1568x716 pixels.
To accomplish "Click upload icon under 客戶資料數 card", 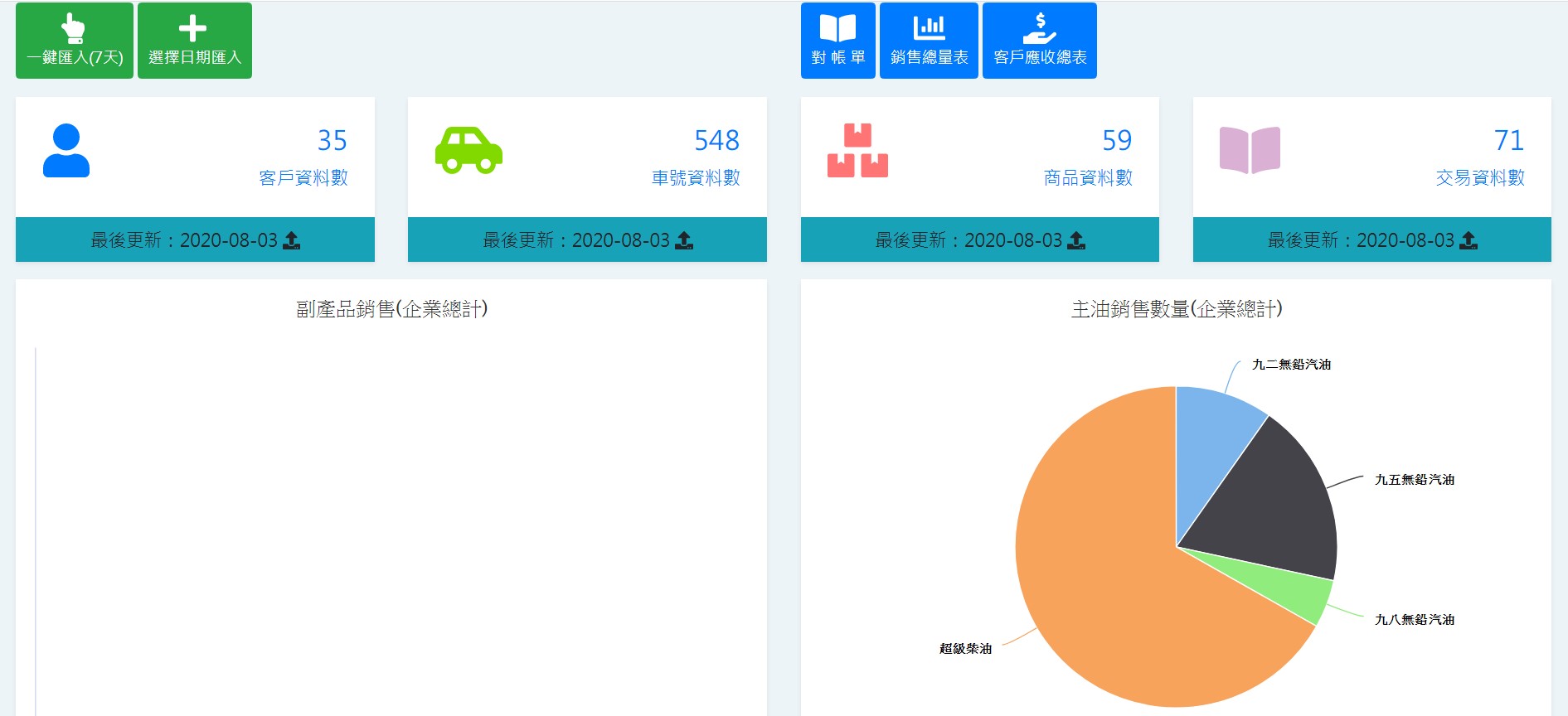I will (x=292, y=240).
